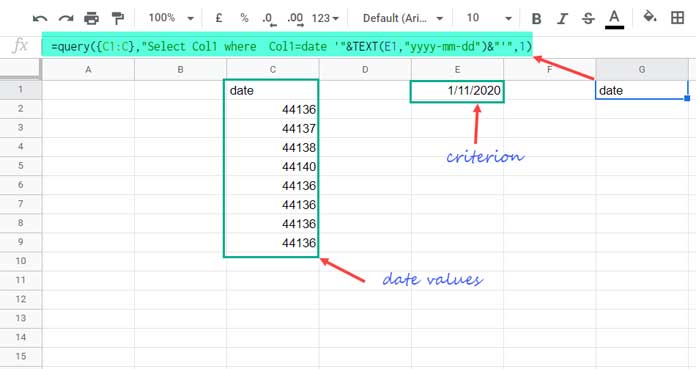The image size is (696, 369).
Task: Print the spreadsheet
Action: [x=91, y=19]
